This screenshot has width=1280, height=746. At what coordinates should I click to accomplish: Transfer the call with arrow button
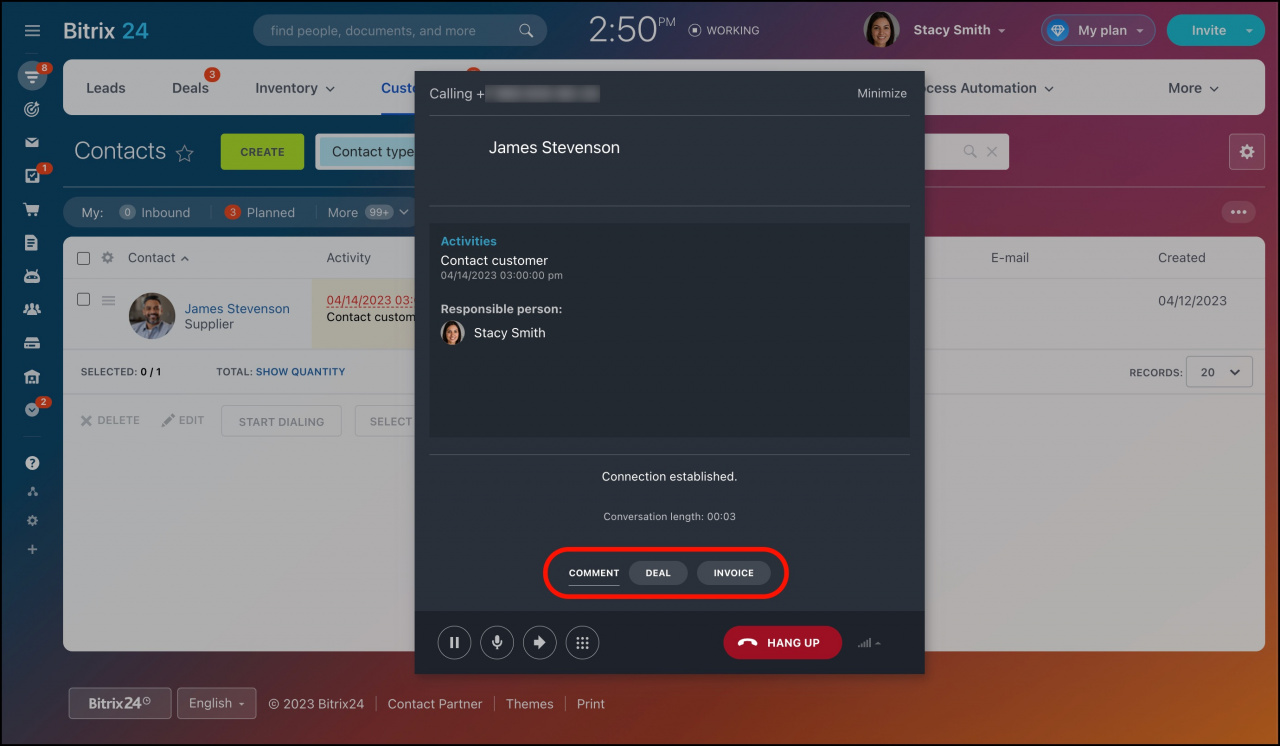point(540,643)
